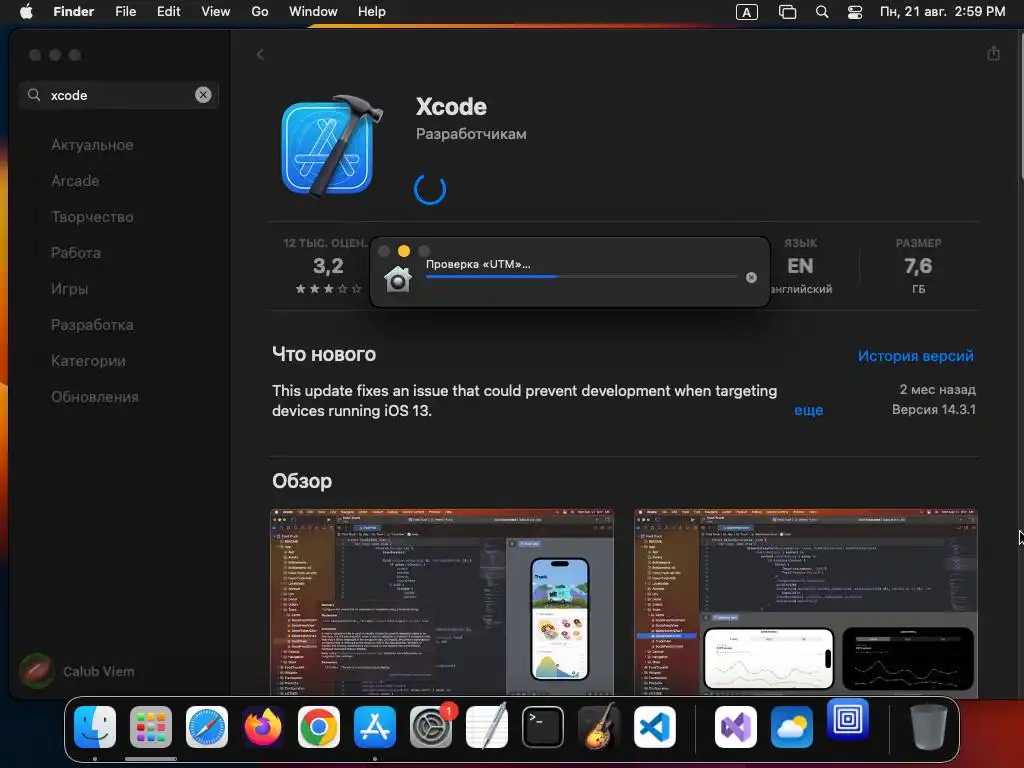Open Finder from the Dock
Screen dimensions: 1024x768
pyautogui.click(x=95, y=726)
